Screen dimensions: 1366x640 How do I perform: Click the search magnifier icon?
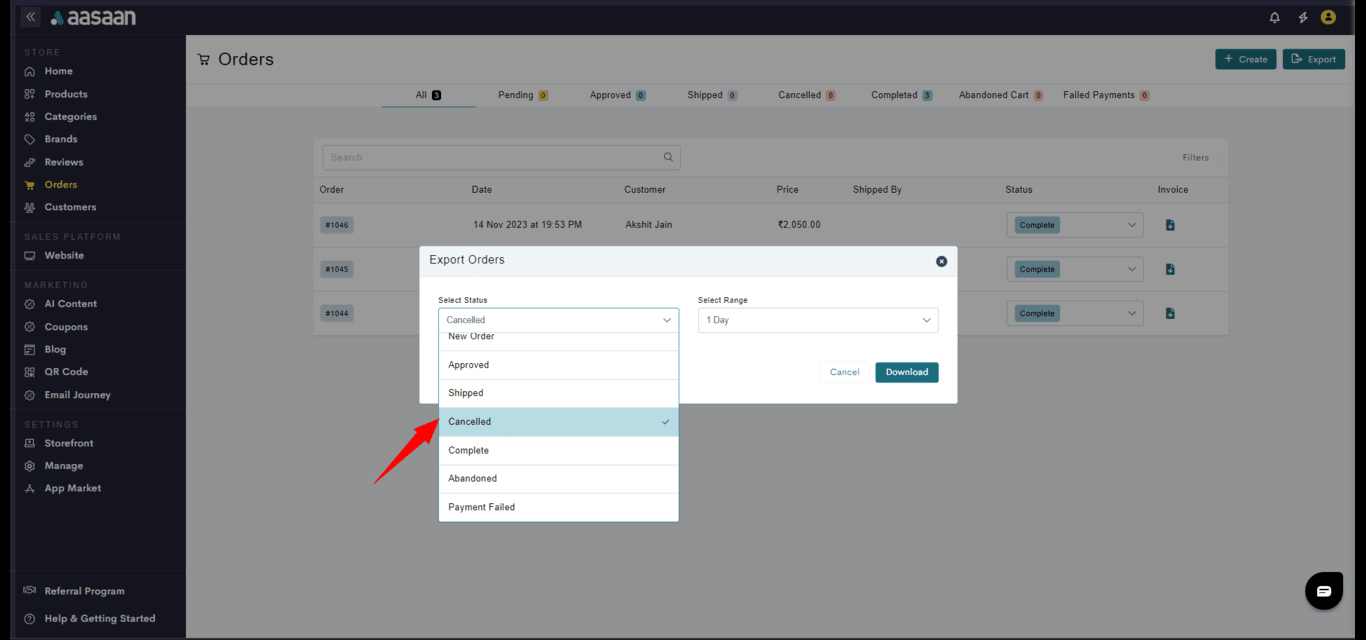tap(668, 157)
